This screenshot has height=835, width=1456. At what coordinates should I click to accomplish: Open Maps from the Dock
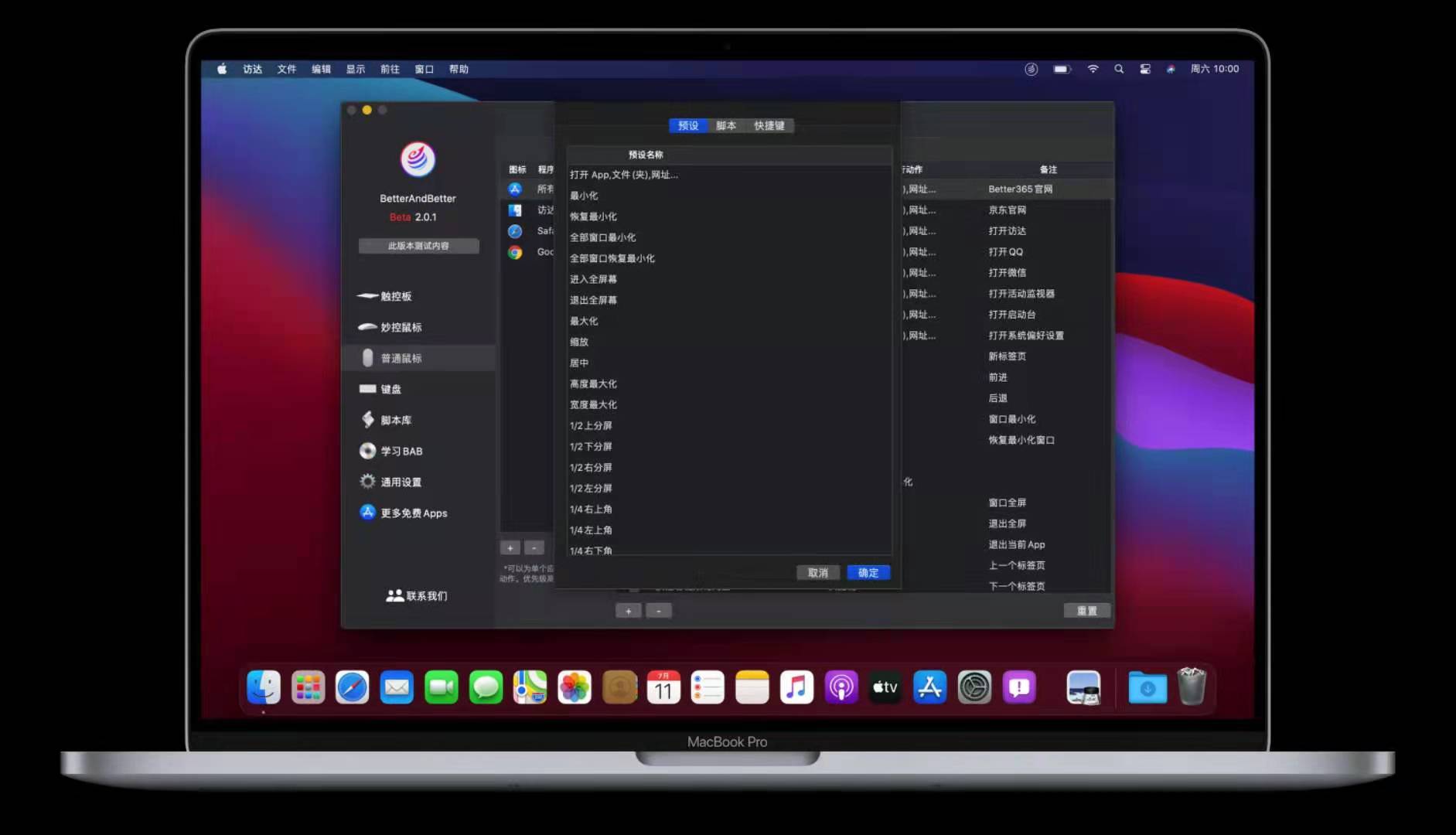tap(530, 687)
